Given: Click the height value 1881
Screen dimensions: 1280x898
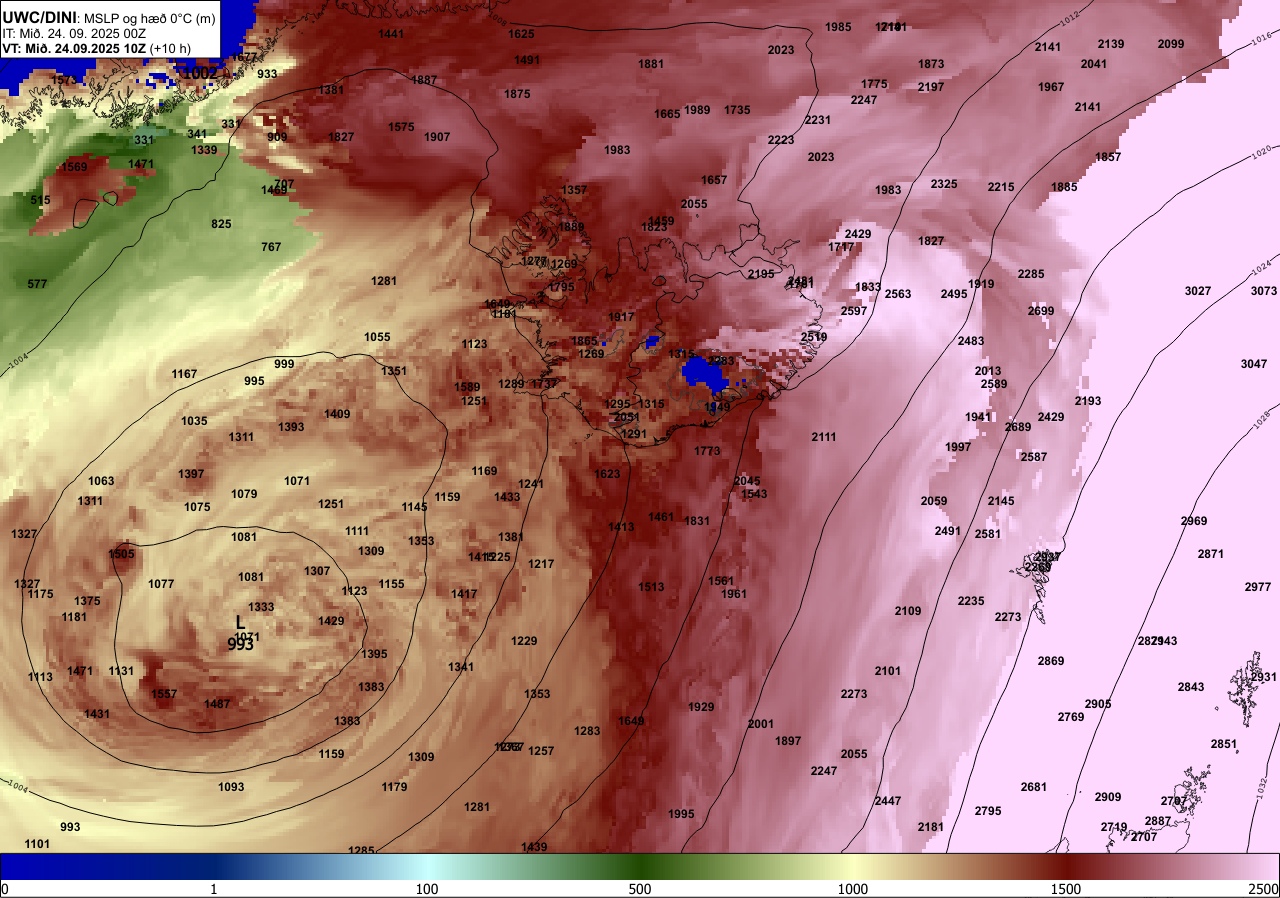Looking at the screenshot, I should (x=651, y=64).
